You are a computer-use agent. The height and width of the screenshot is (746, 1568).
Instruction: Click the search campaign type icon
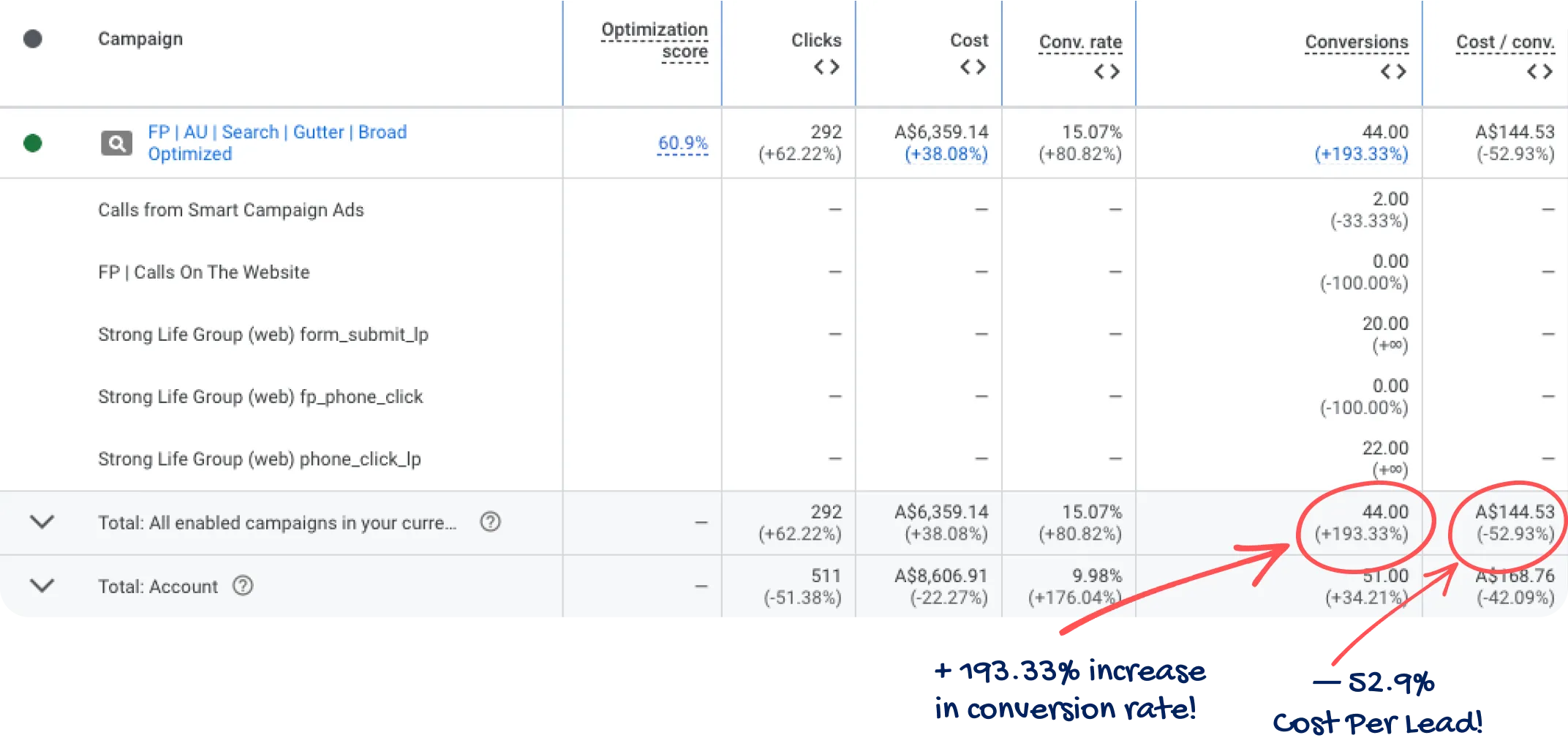116,143
